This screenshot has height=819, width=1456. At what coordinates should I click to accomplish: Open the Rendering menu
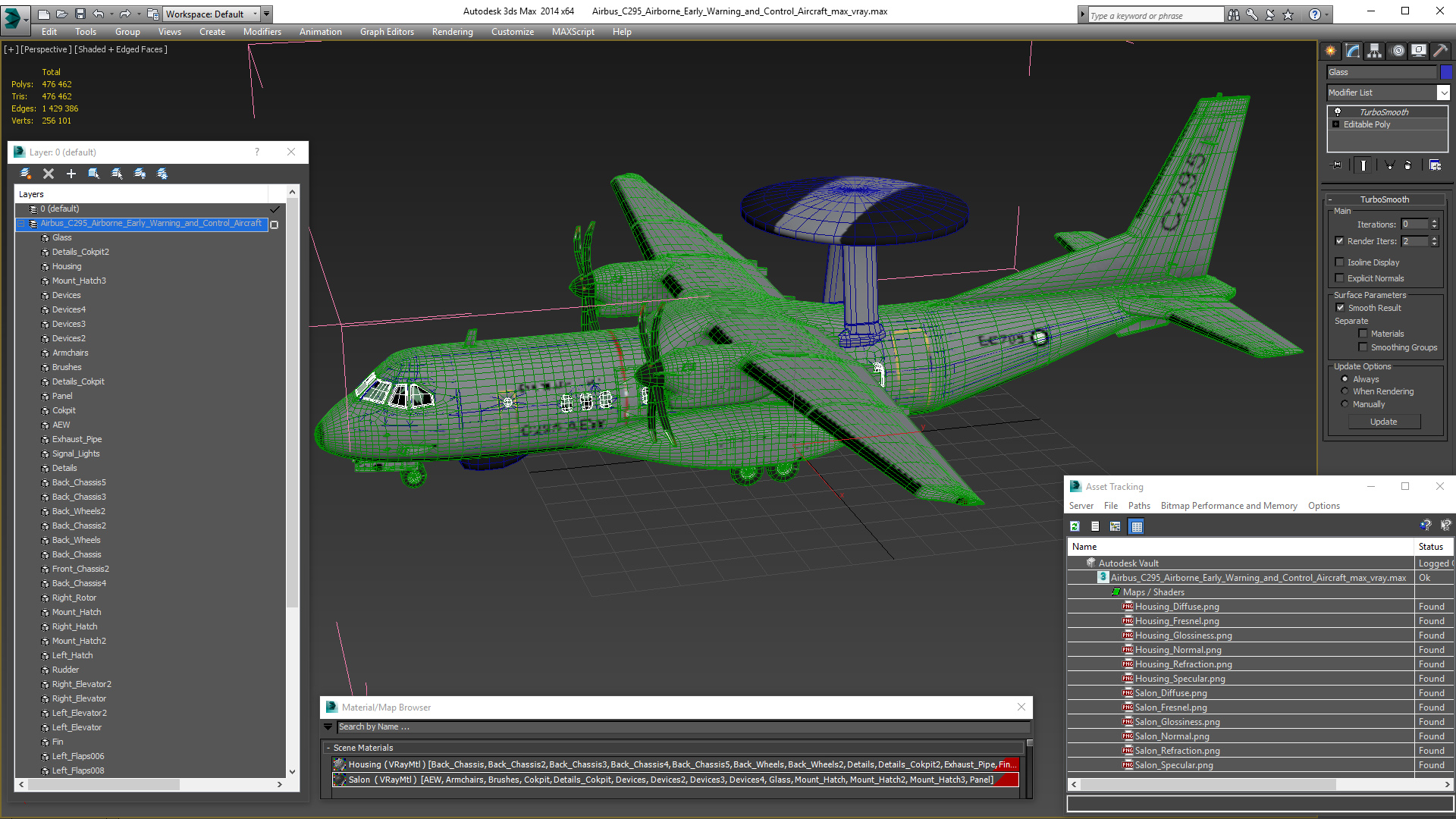point(452,32)
